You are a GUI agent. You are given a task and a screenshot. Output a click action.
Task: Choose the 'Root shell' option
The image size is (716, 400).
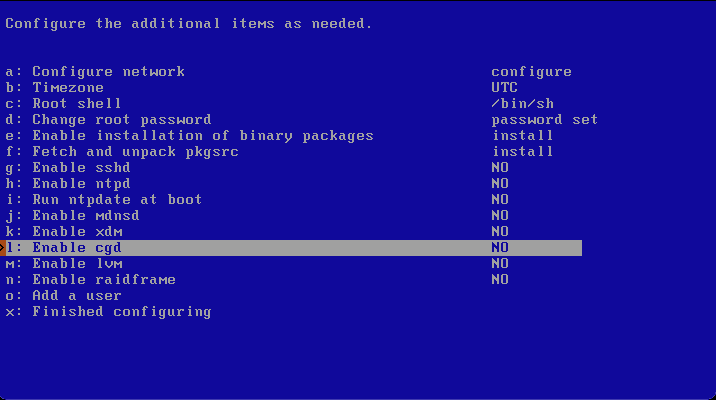pos(63,104)
